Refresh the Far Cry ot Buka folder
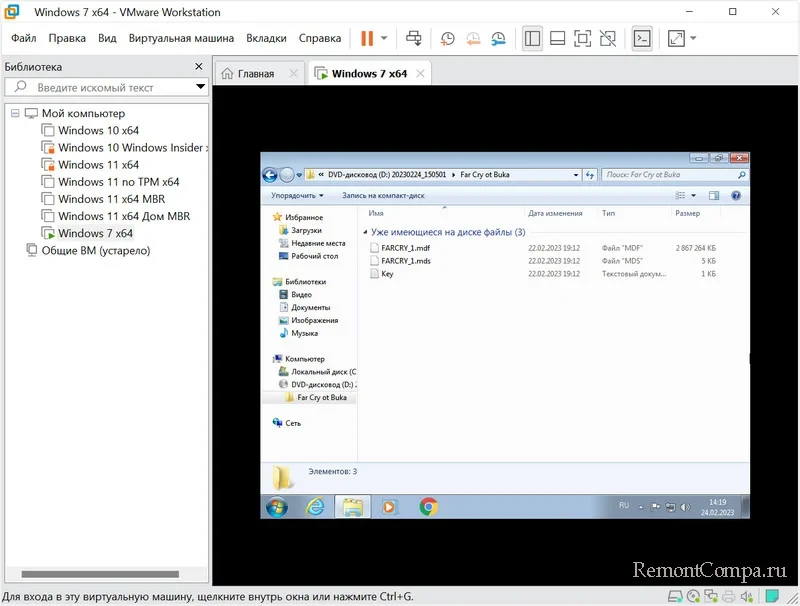This screenshot has width=800, height=606. pos(590,175)
